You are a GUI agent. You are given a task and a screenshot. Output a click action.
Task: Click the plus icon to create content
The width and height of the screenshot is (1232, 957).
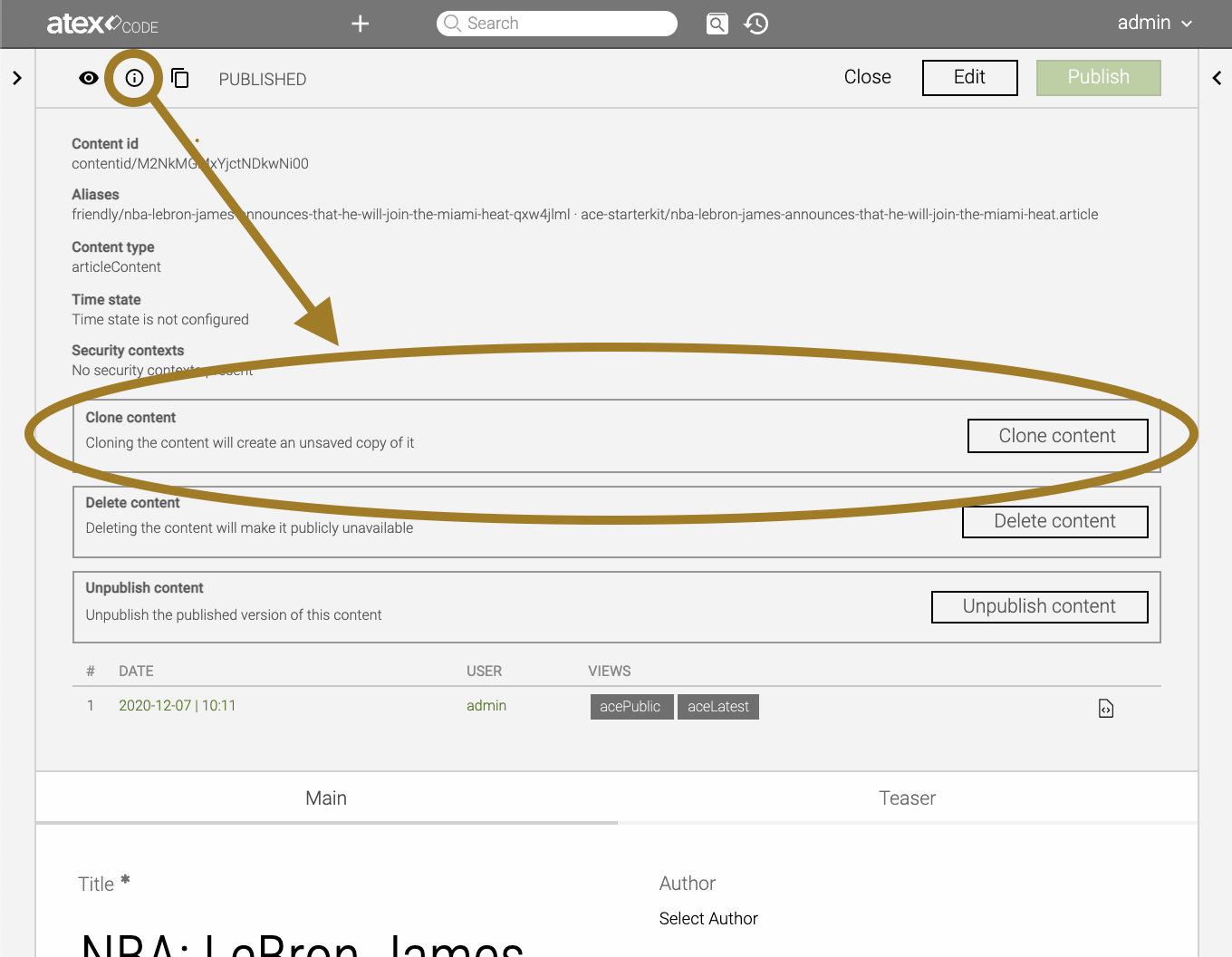click(x=360, y=24)
